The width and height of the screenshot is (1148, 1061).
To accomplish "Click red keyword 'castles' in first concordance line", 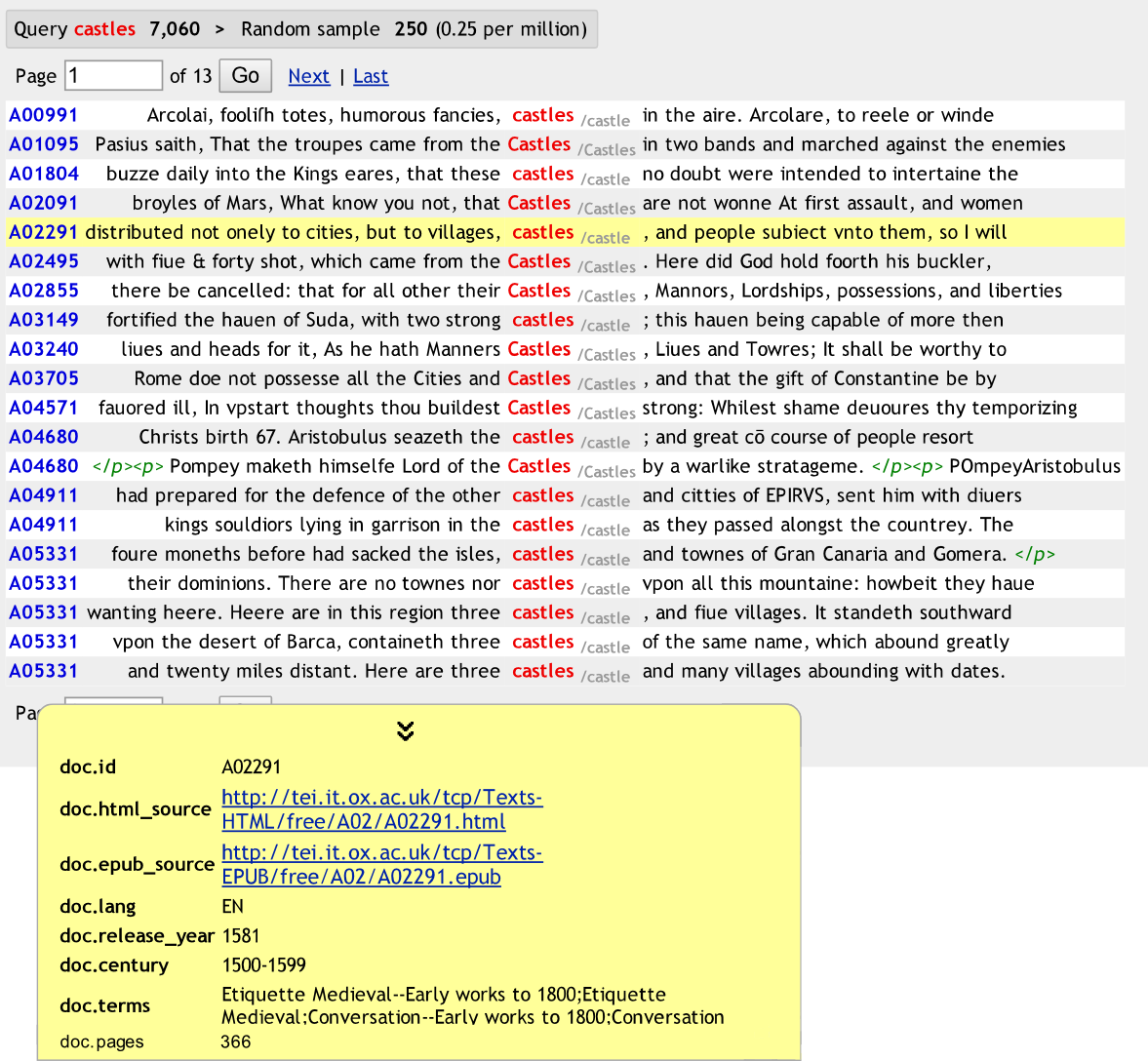I will 542,115.
